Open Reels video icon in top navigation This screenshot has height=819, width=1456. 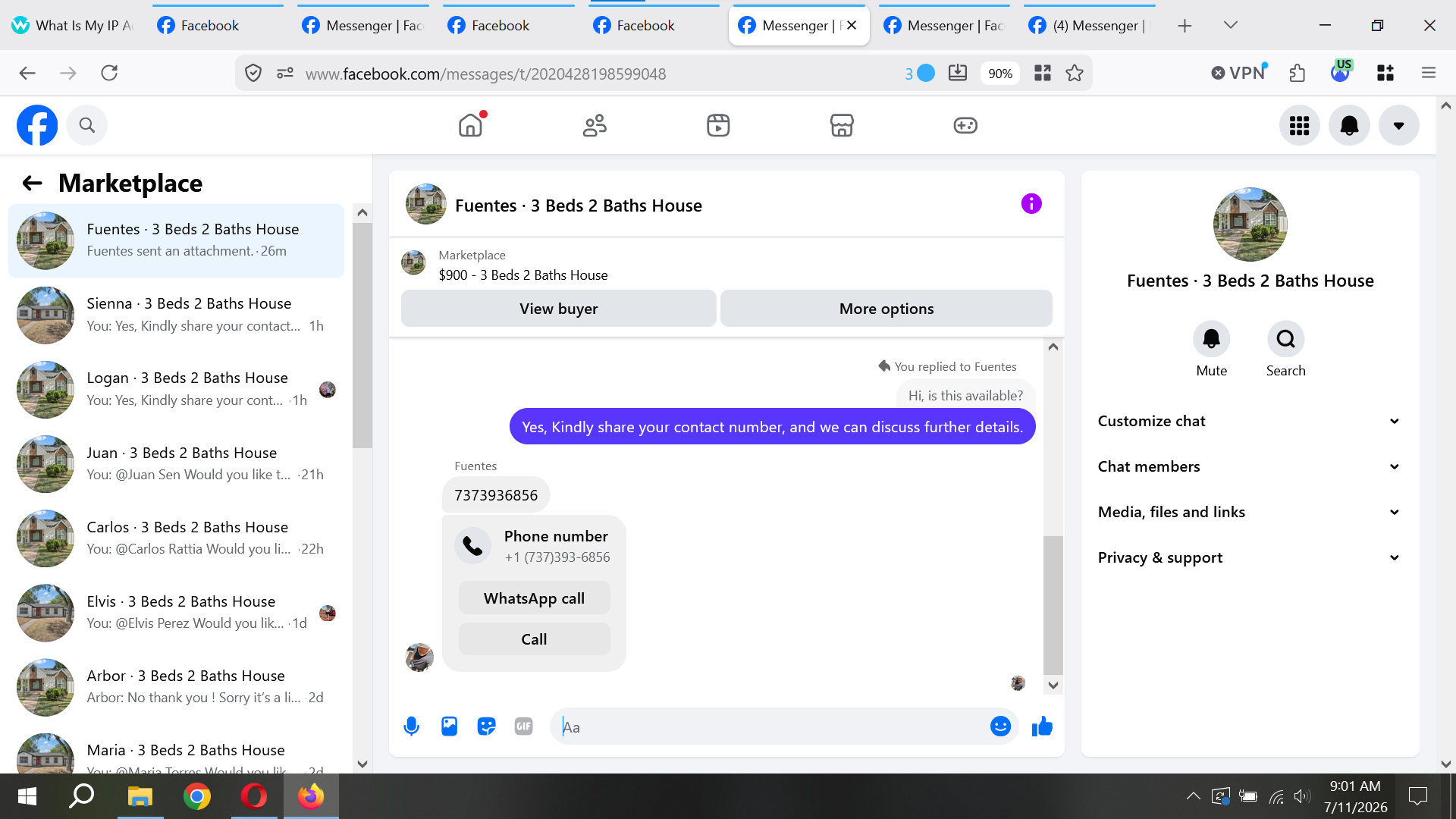click(x=718, y=125)
